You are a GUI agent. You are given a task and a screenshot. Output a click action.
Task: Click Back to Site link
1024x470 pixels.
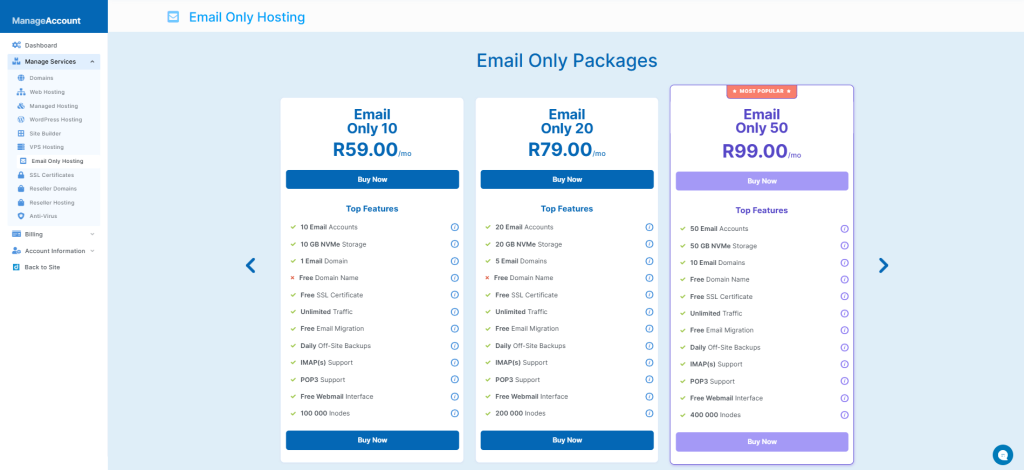tap(42, 267)
